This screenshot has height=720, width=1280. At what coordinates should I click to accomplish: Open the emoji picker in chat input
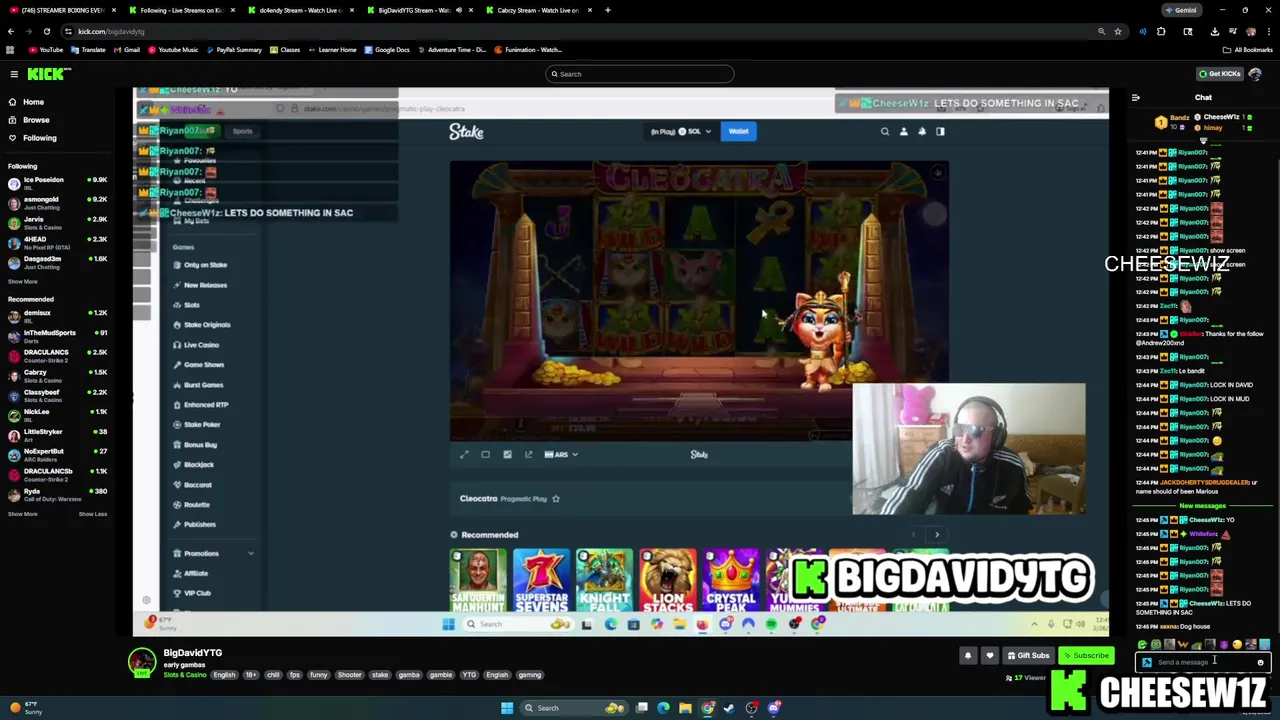click(1260, 662)
